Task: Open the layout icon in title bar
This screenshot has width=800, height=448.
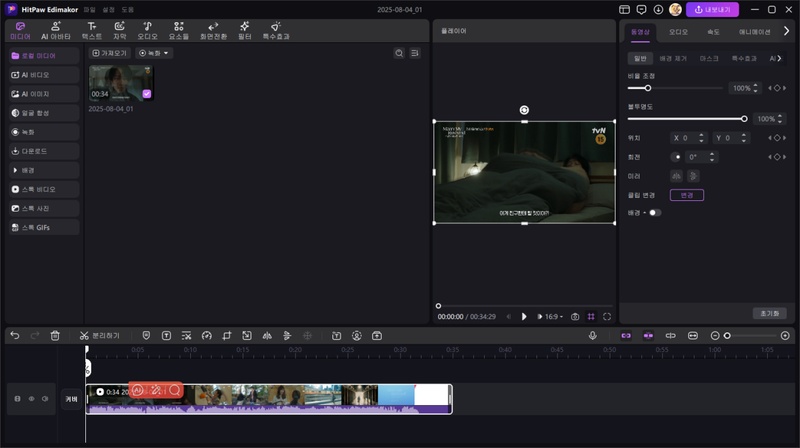Action: pyautogui.click(x=624, y=10)
